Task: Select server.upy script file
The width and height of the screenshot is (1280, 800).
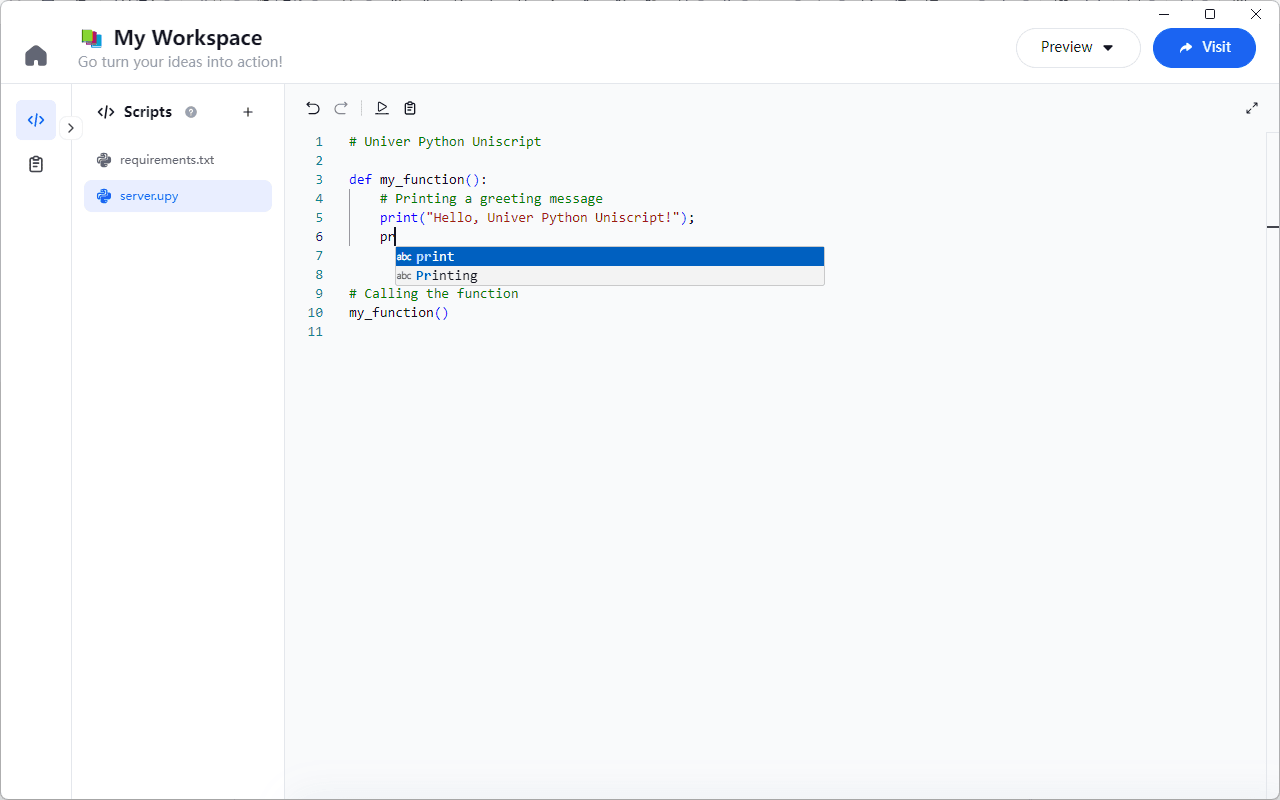Action: tap(178, 196)
